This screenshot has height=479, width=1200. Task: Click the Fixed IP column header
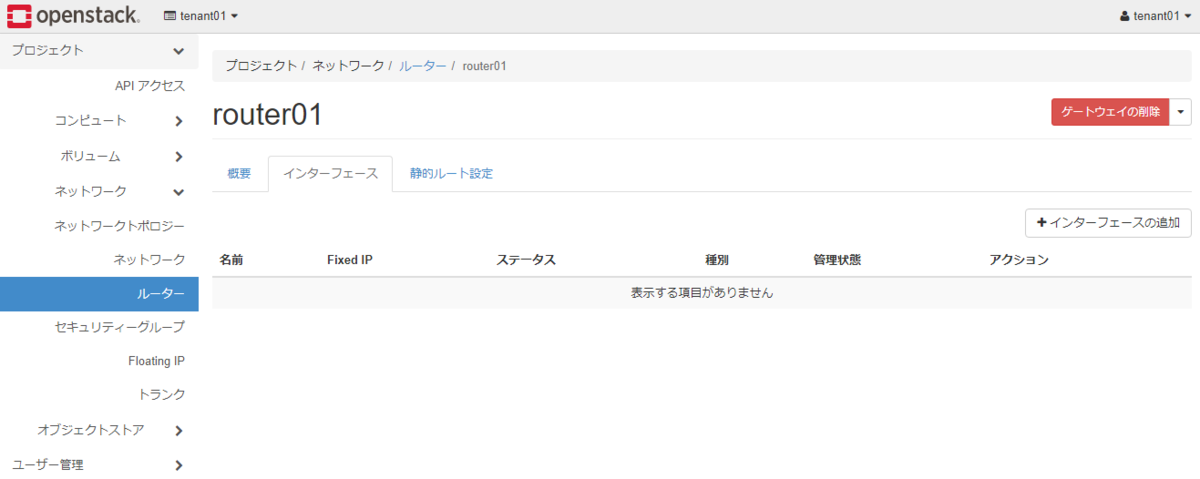(x=350, y=260)
